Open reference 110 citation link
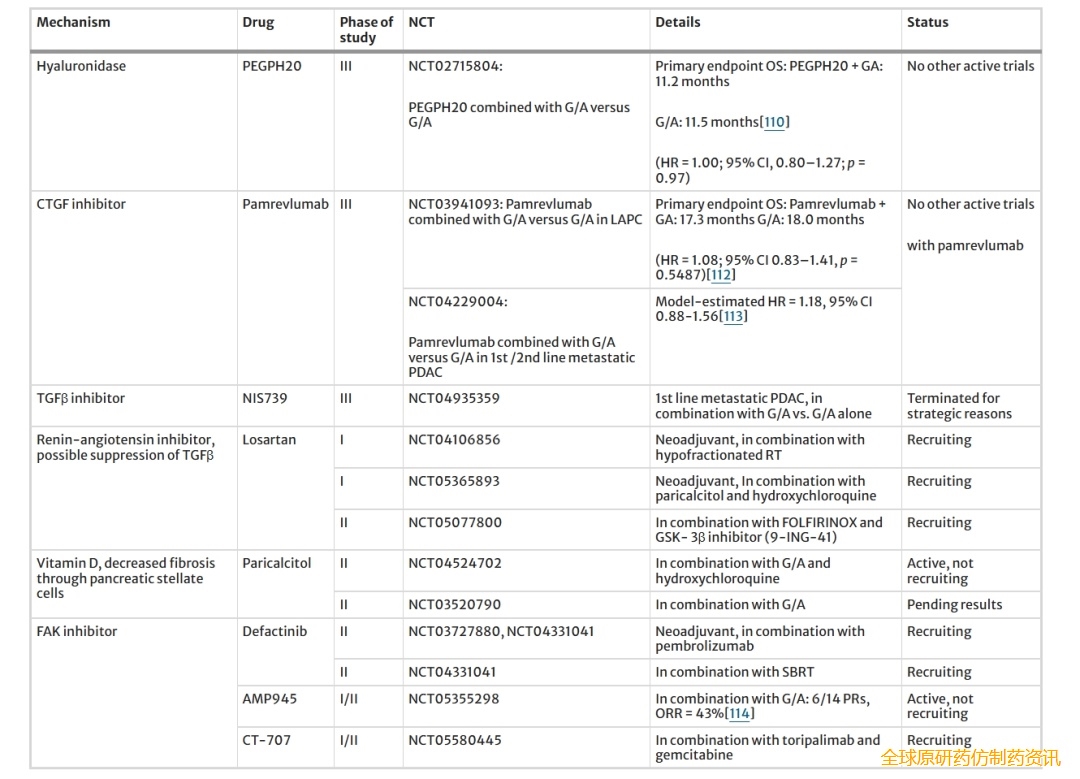 click(x=774, y=122)
